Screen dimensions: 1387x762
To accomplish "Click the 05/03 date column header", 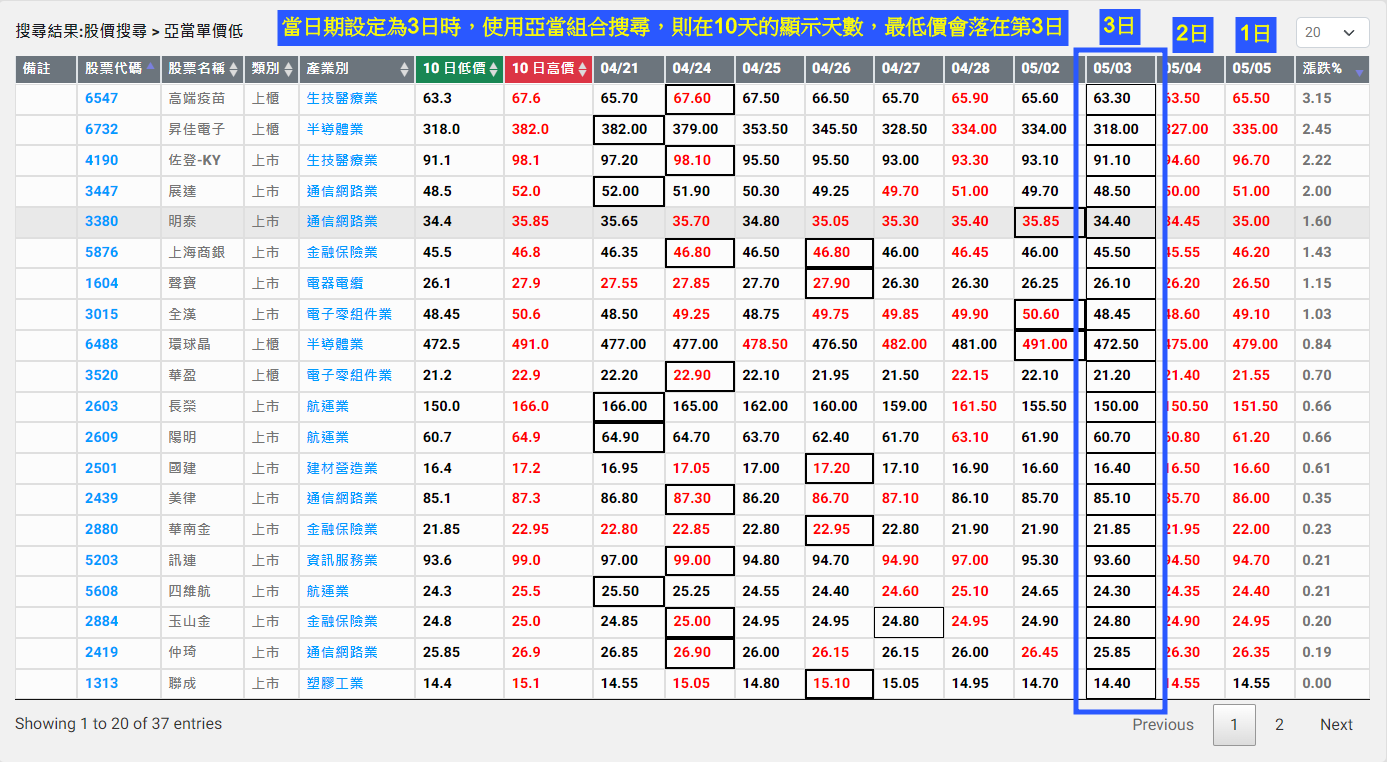I will click(1111, 69).
